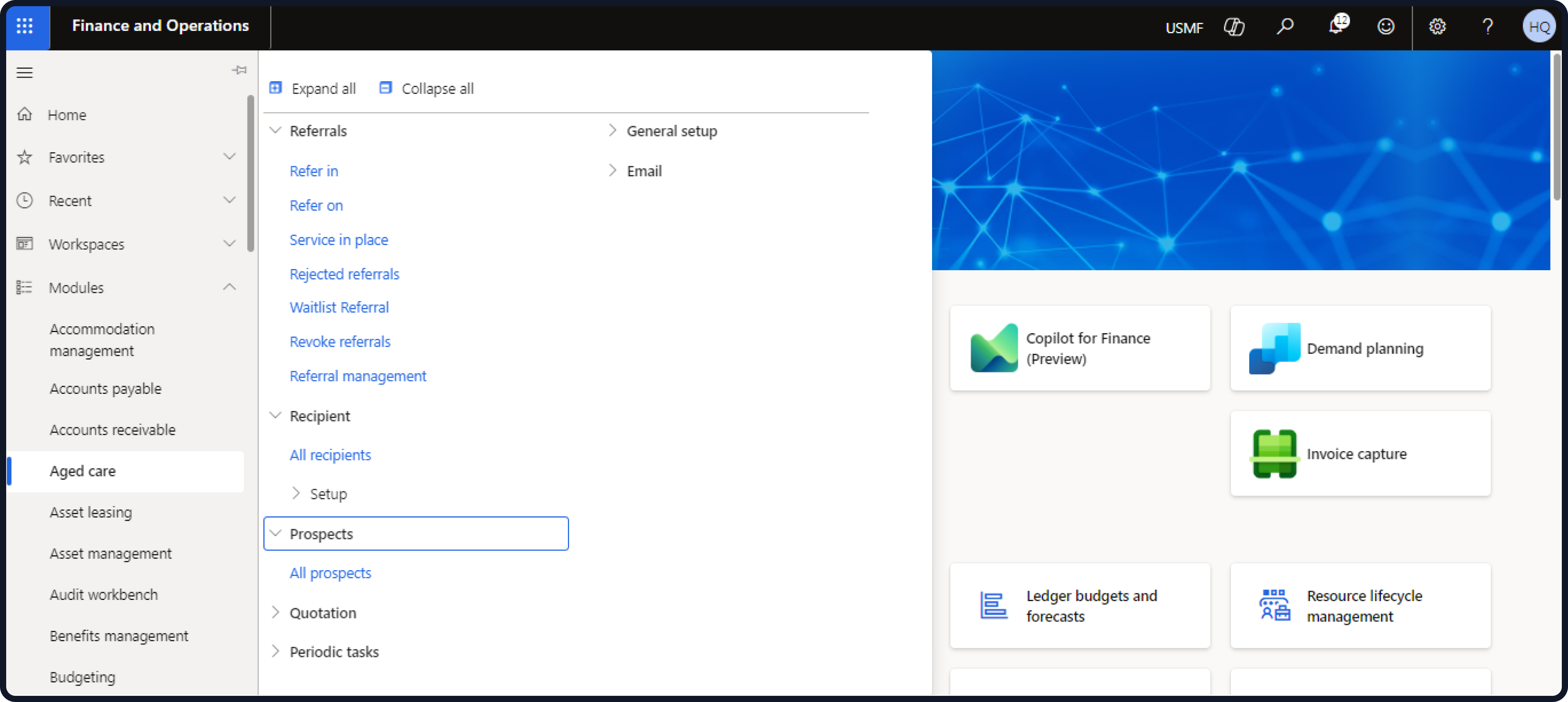
Task: Open All recipients link
Action: (x=330, y=455)
